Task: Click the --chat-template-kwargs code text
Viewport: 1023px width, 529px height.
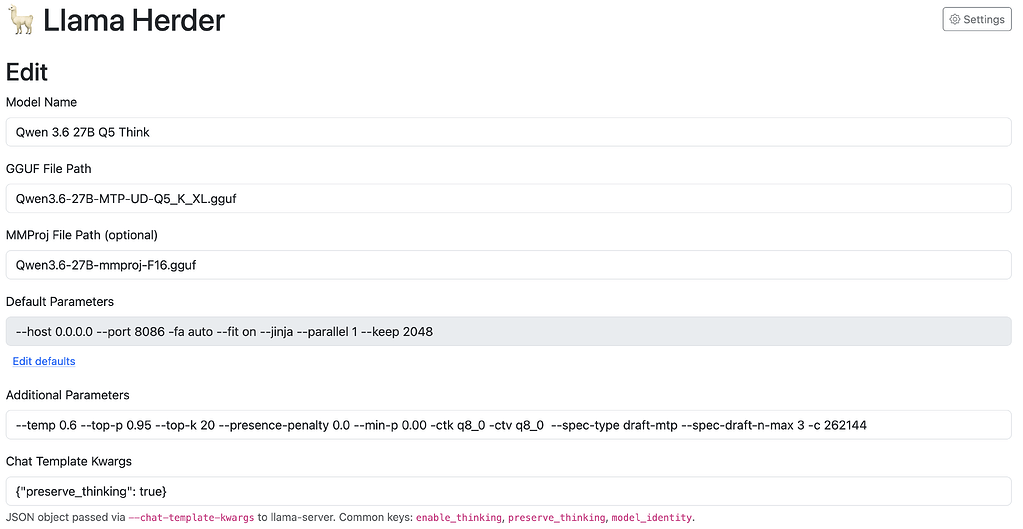Action: (x=191, y=518)
